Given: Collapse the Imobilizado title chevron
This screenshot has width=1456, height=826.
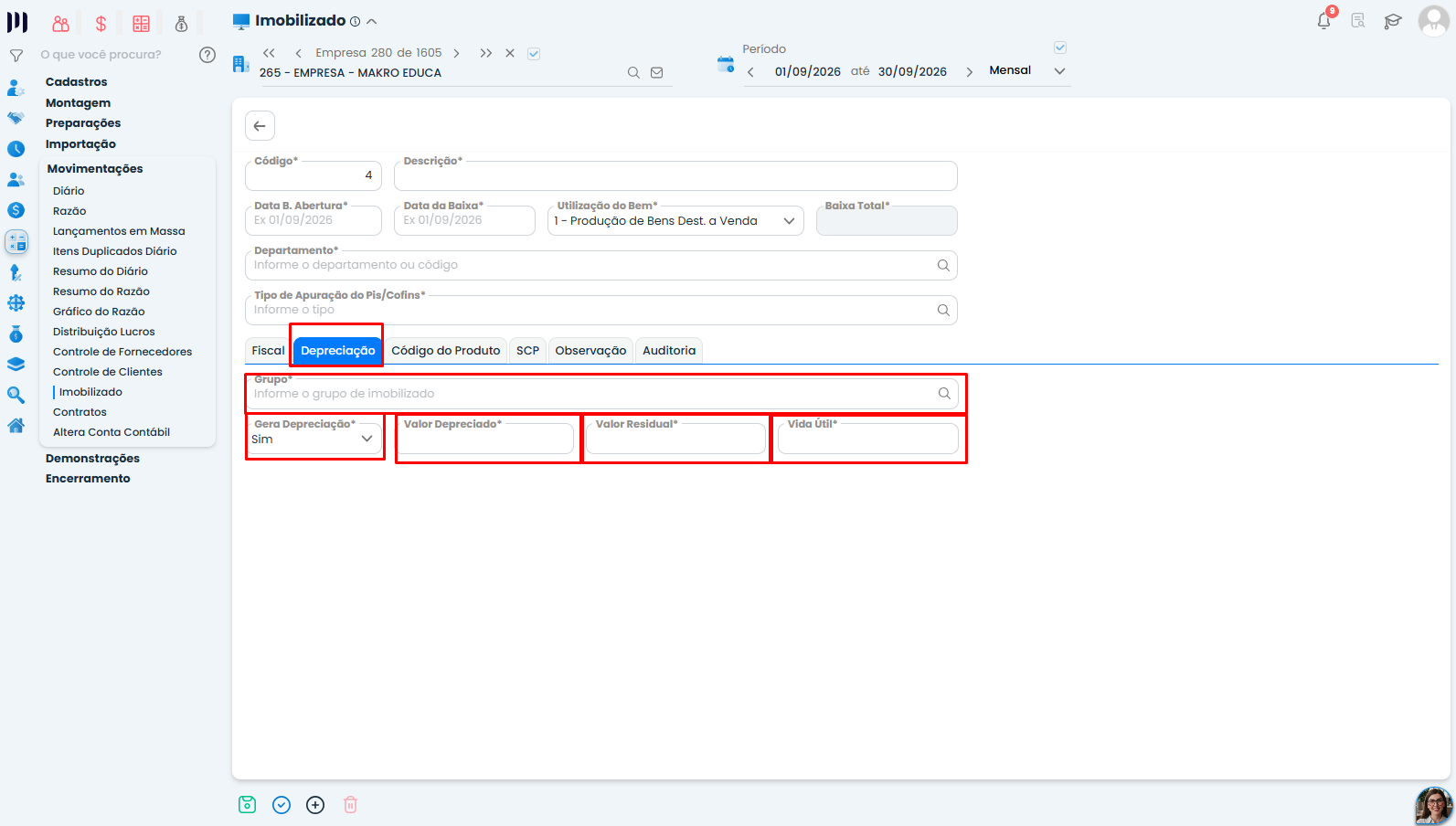Looking at the screenshot, I should click(372, 21).
